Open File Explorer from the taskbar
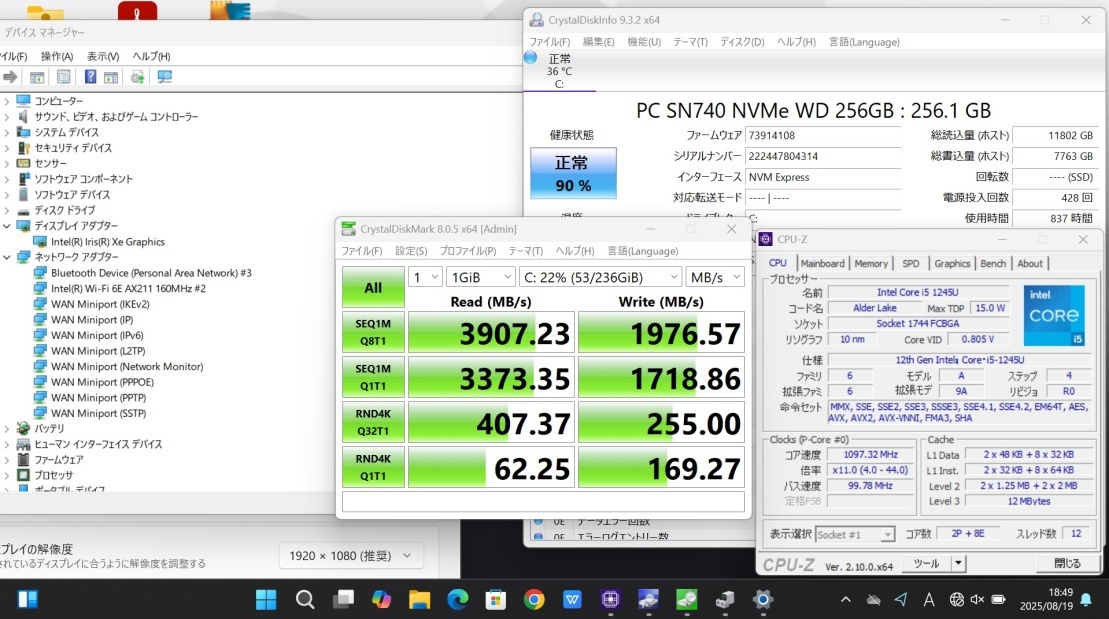 click(x=419, y=600)
